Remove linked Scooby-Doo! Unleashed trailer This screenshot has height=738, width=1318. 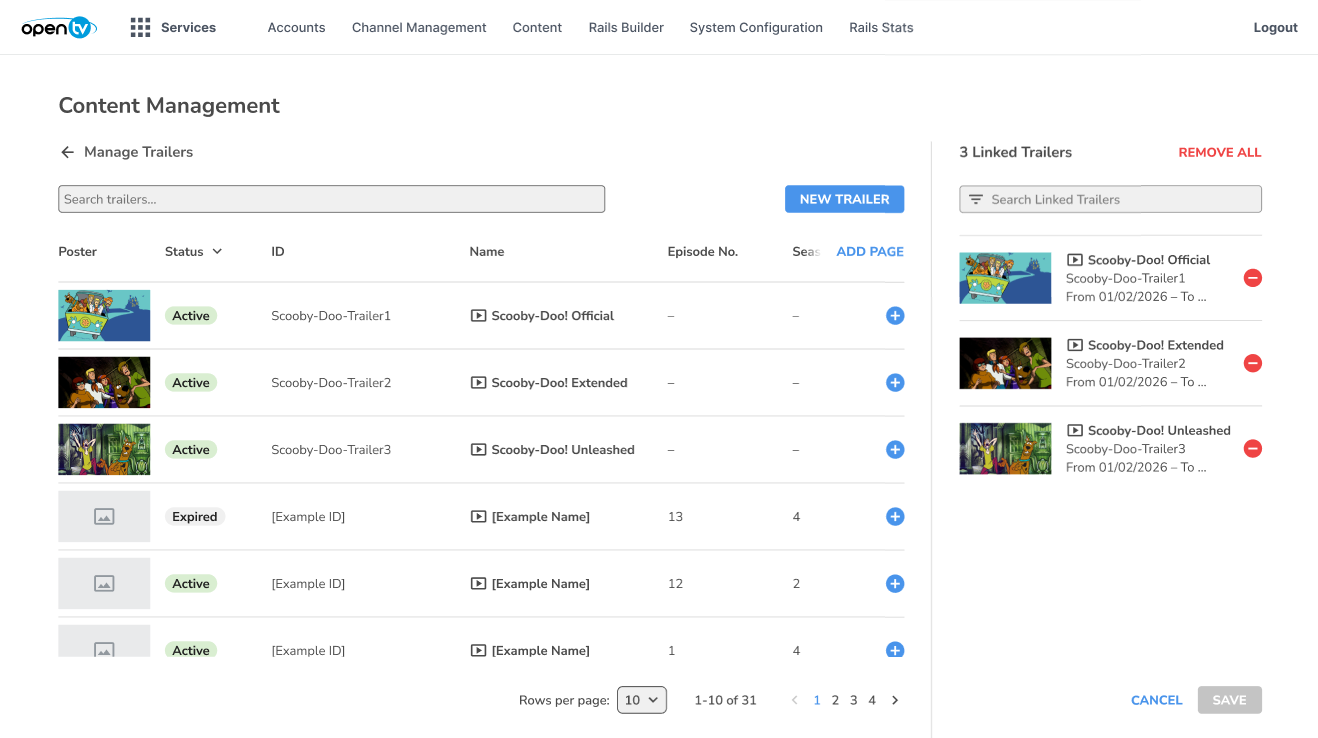click(1252, 449)
